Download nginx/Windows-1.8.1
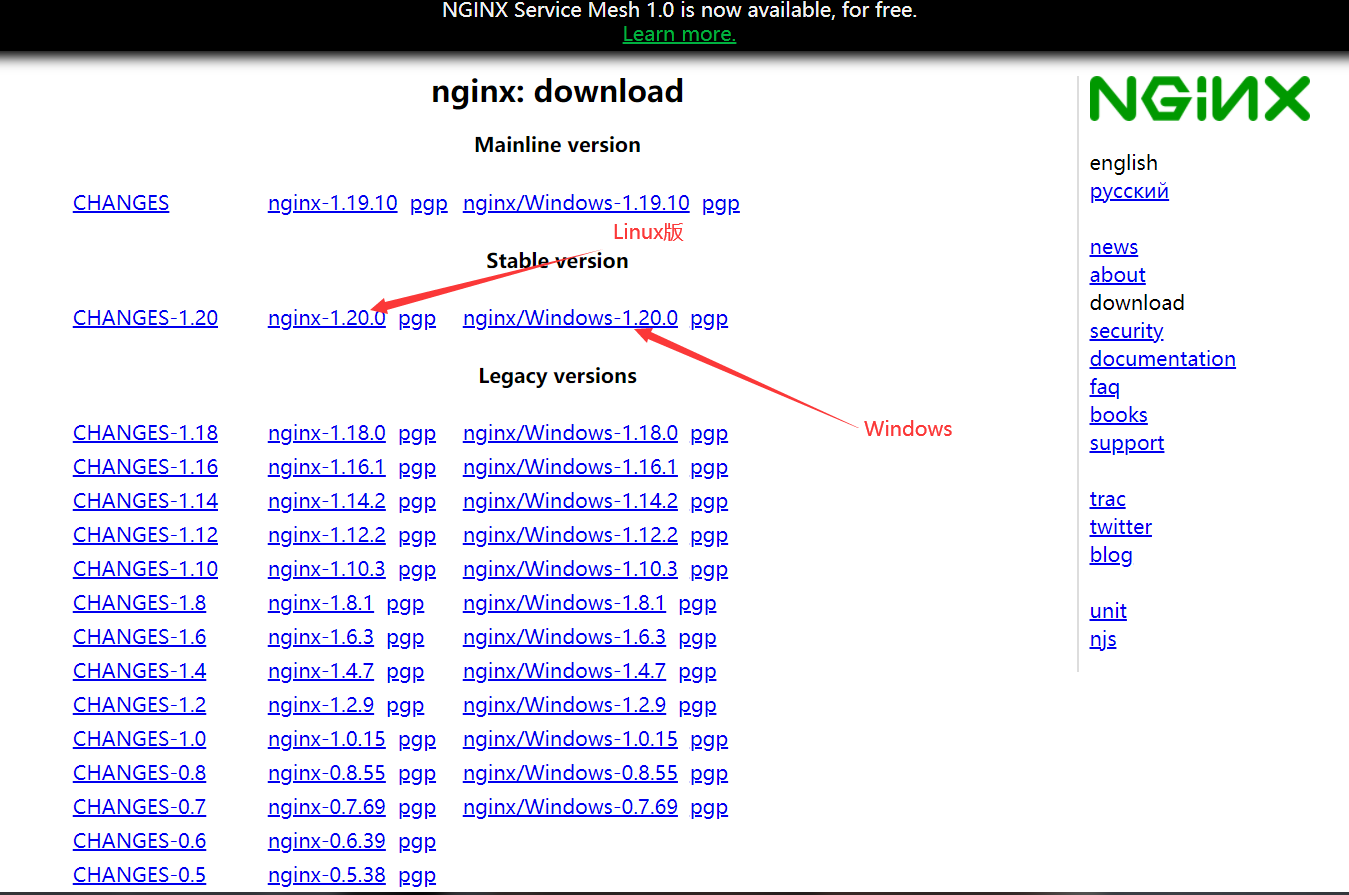This screenshot has height=895, width=1349. (564, 603)
